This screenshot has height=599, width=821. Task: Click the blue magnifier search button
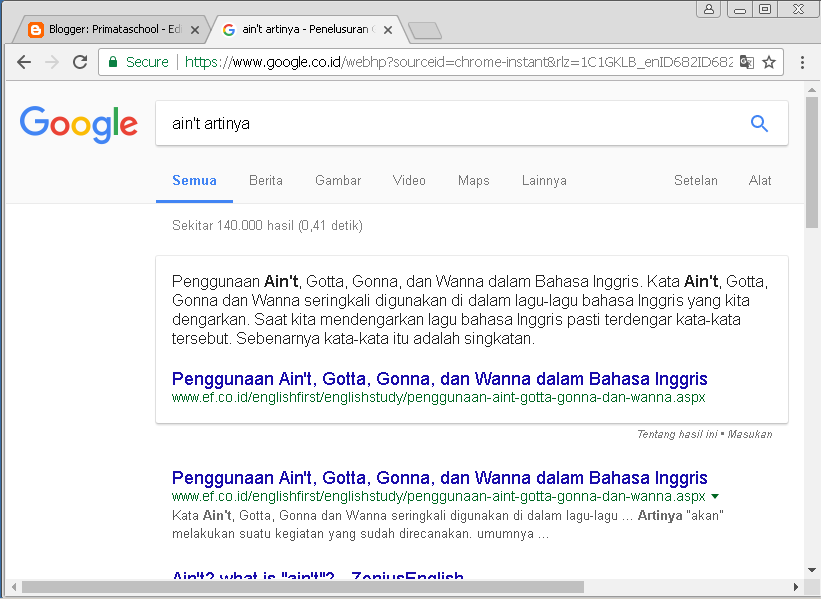[759, 124]
